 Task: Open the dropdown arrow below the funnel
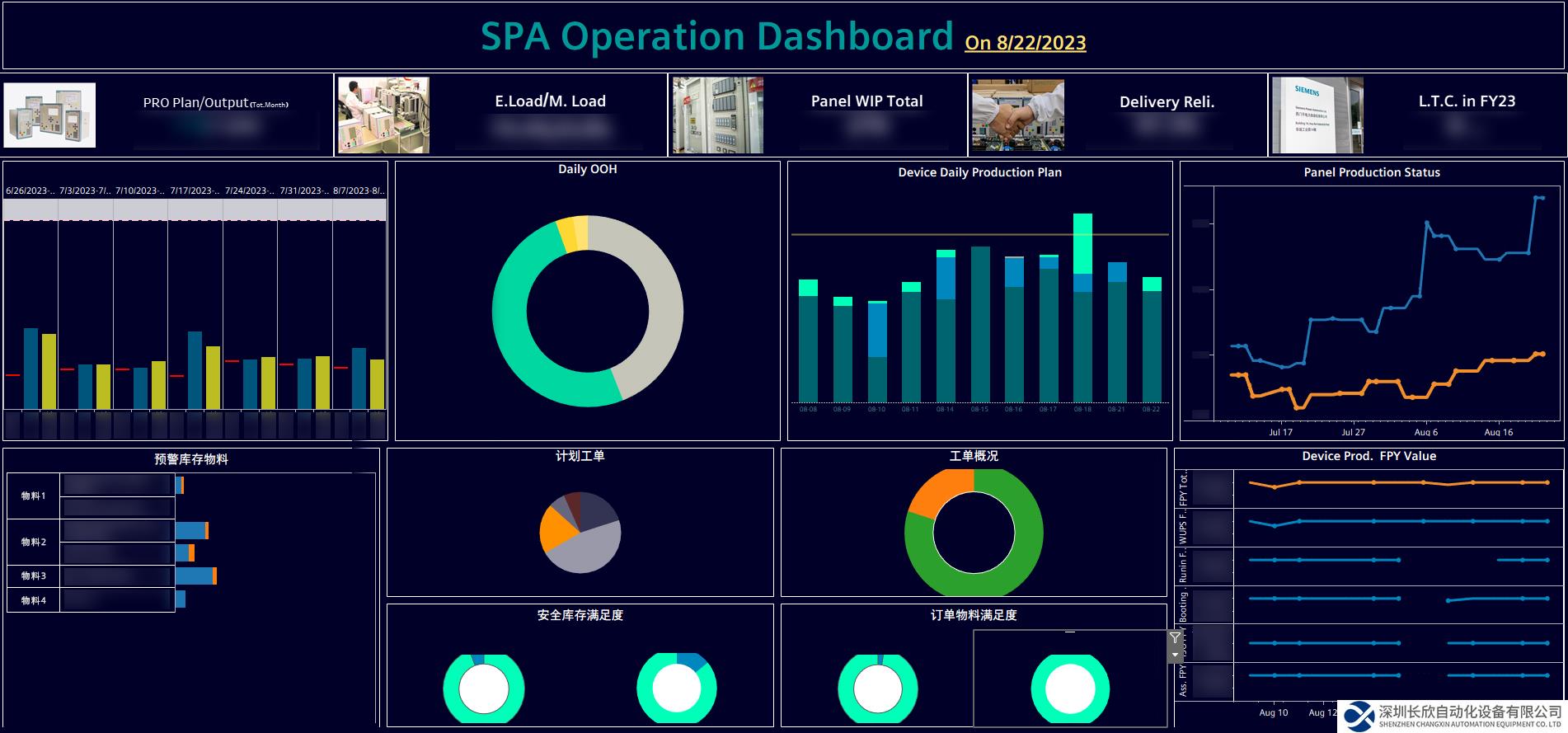(1175, 655)
